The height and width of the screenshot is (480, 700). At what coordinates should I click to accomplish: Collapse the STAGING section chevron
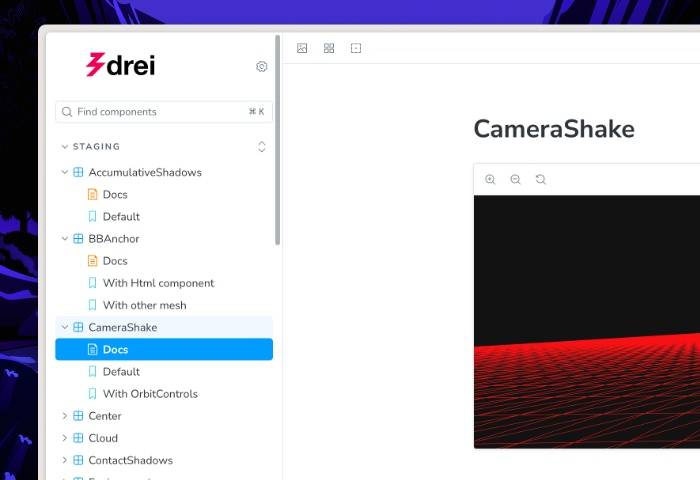(65, 146)
